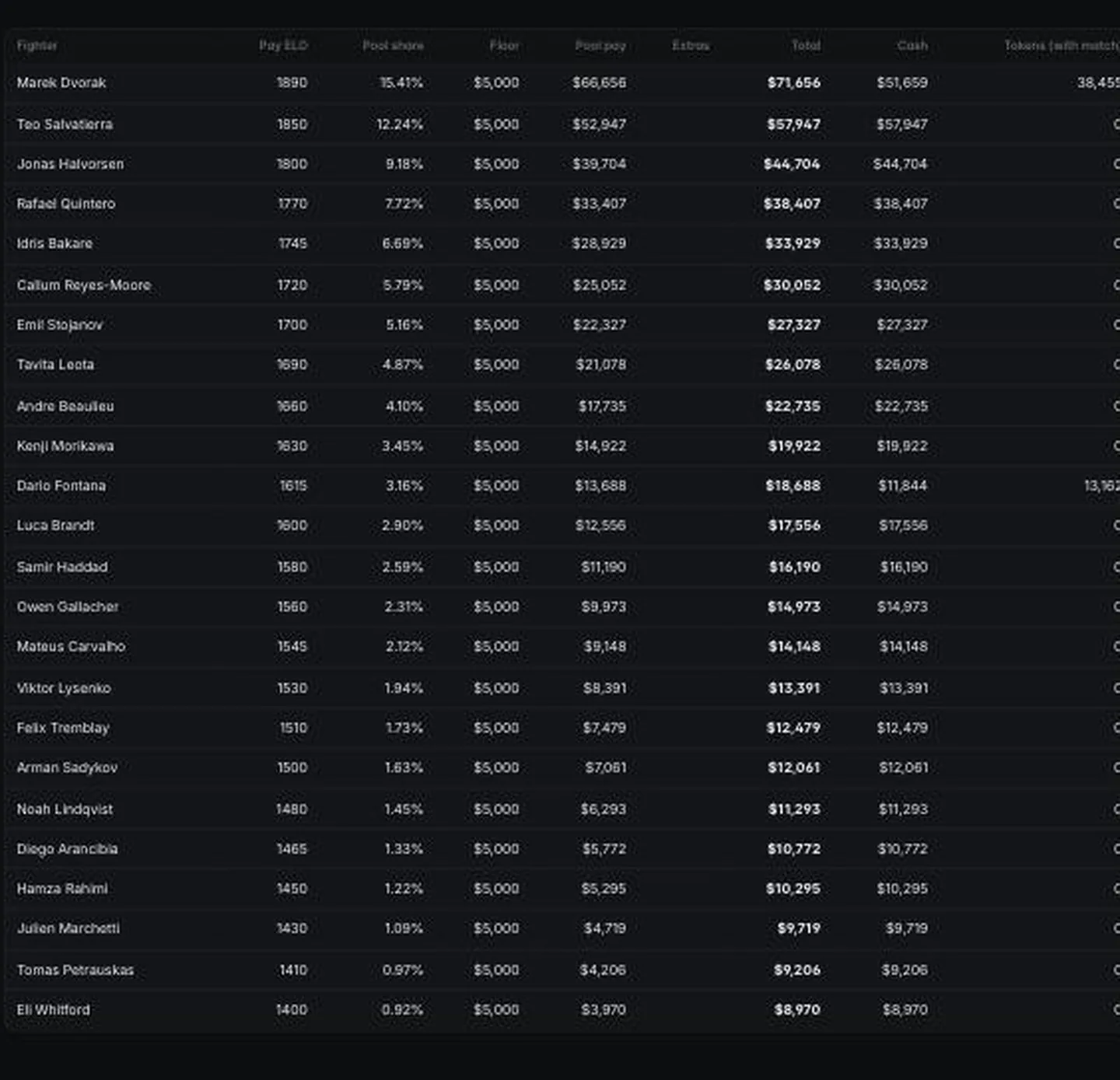Image resolution: width=1120 pixels, height=1080 pixels.
Task: Select fighter name "Noah Lindqvist"
Action: coord(65,810)
